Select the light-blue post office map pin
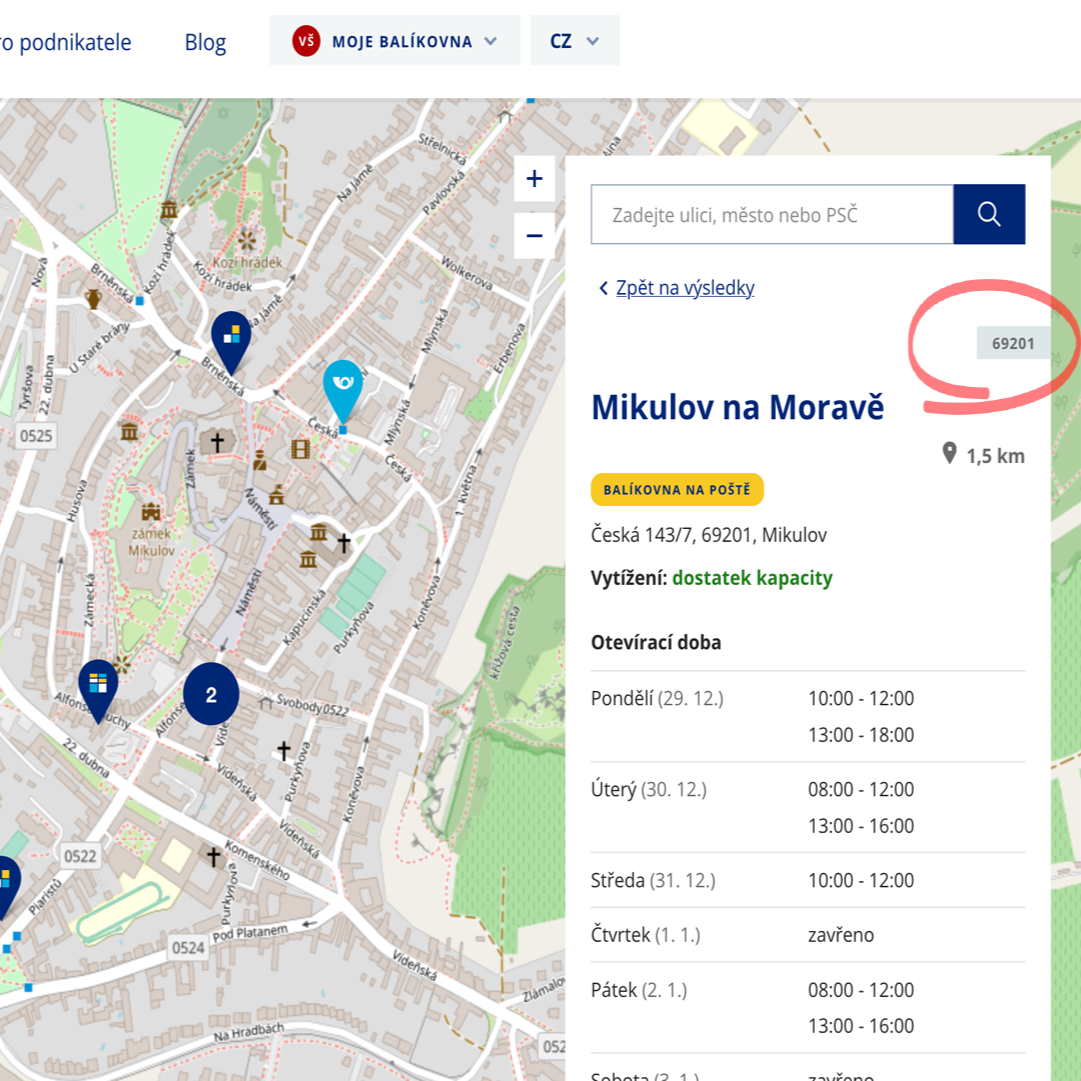 [x=343, y=391]
